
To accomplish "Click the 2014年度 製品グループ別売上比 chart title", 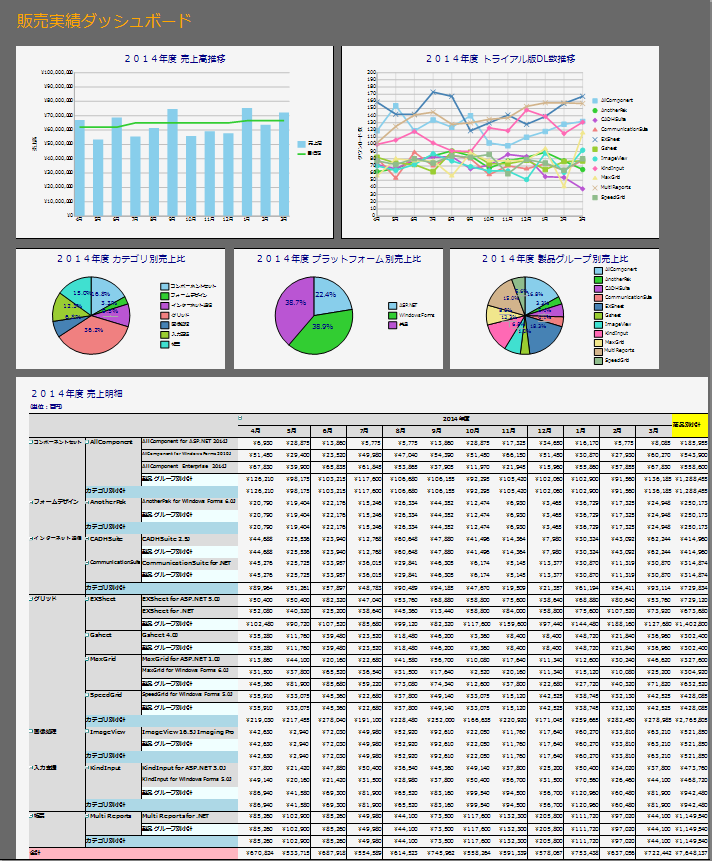I will pos(555,259).
